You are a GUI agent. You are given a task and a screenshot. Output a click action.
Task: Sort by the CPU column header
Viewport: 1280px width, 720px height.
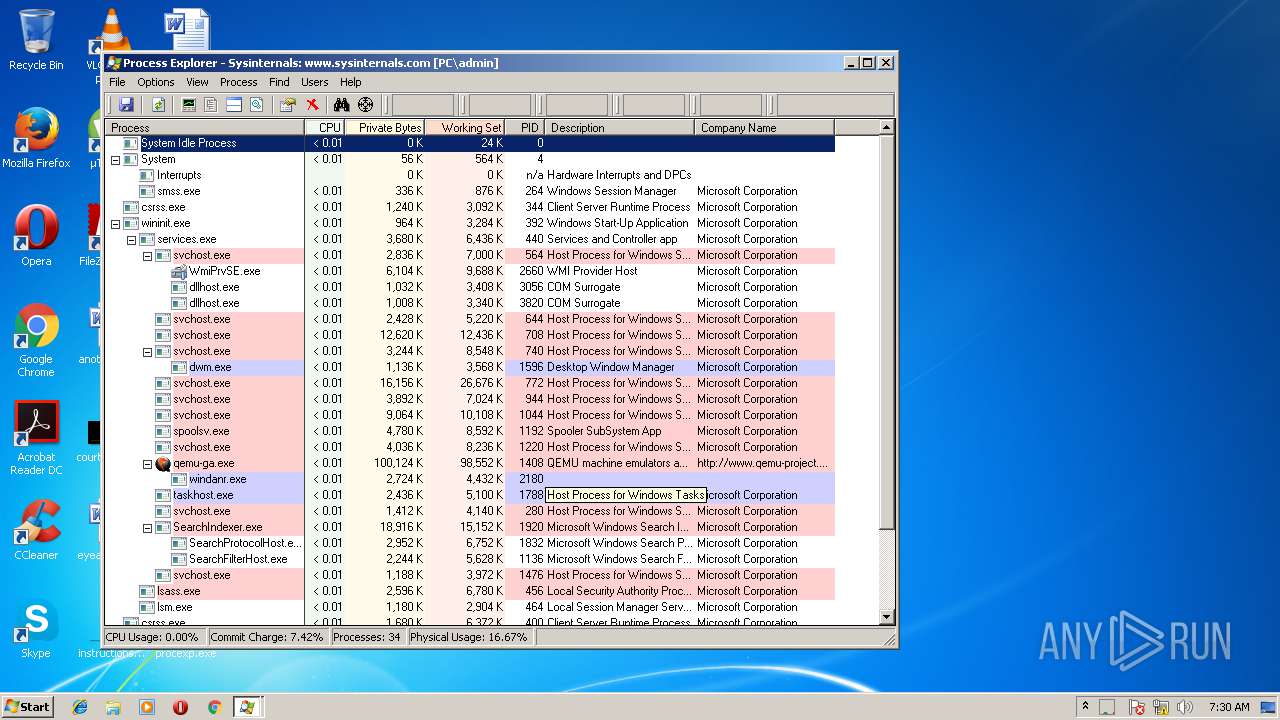(325, 127)
